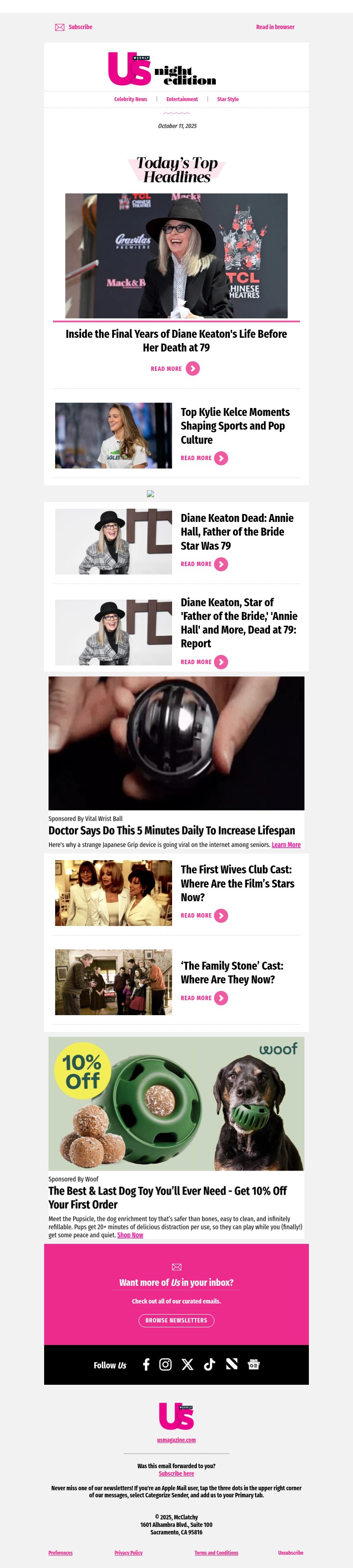Click the Read in browser link
Screen dimensions: 353x1568
coord(275,27)
